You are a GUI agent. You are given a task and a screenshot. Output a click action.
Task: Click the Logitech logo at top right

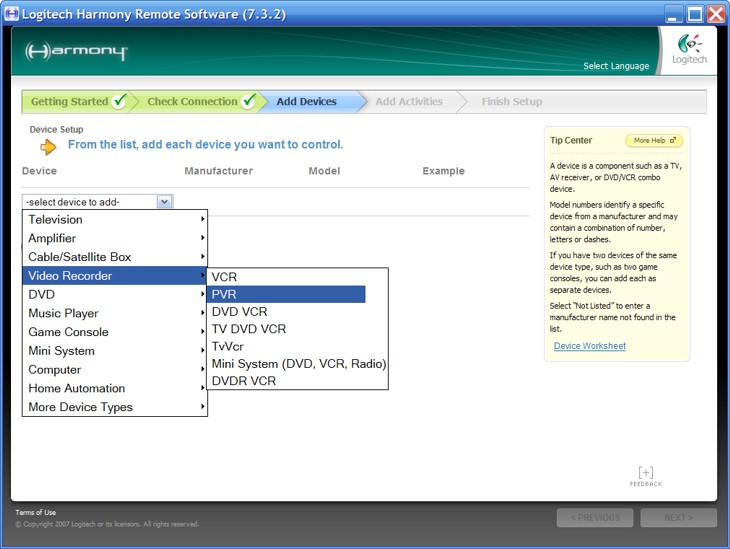689,49
